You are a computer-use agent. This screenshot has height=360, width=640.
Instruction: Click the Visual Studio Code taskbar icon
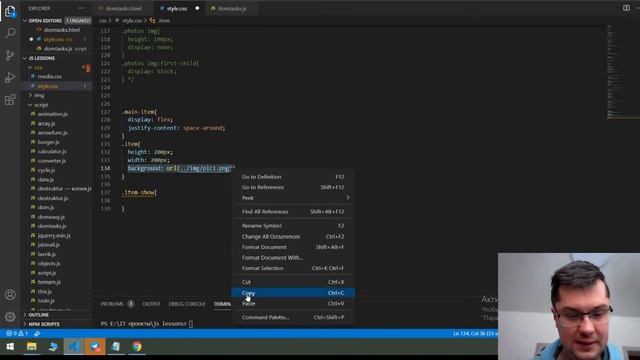[74, 347]
